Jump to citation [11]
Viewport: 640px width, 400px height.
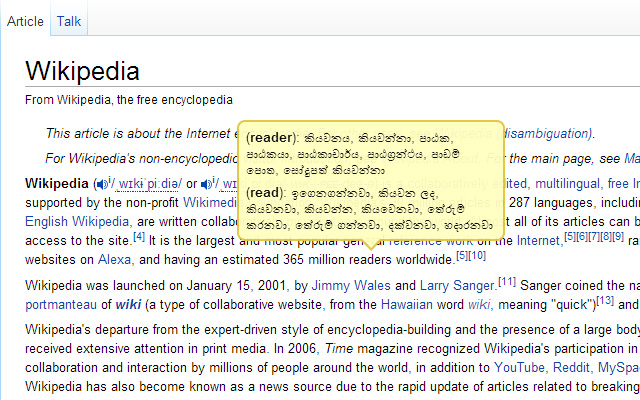(x=507, y=281)
